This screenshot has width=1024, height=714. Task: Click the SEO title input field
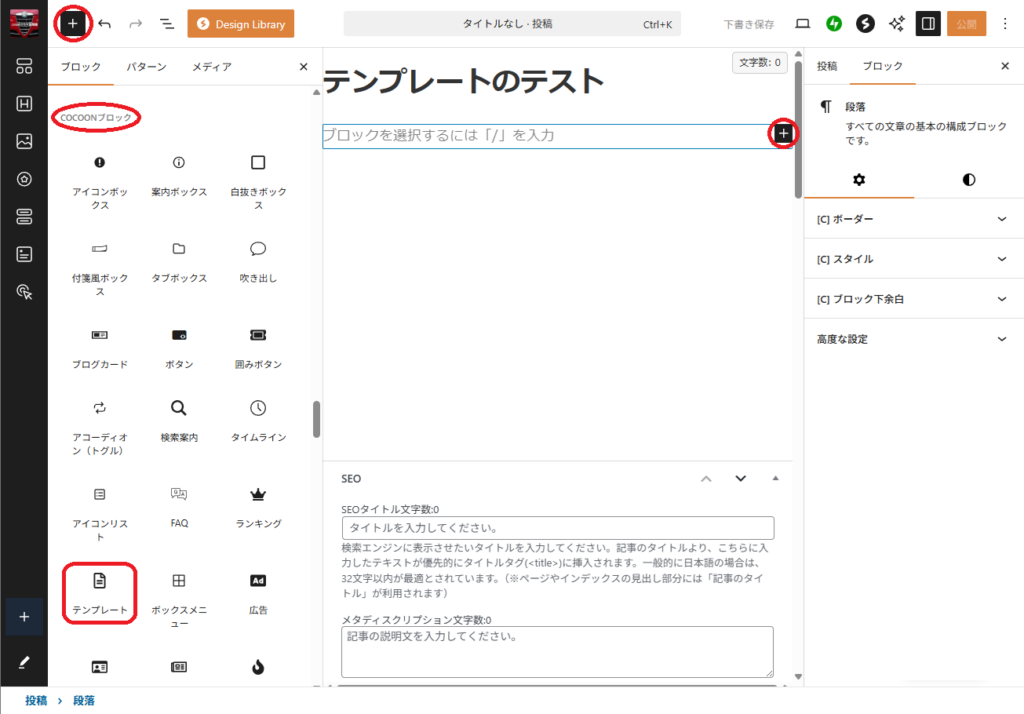pos(558,528)
